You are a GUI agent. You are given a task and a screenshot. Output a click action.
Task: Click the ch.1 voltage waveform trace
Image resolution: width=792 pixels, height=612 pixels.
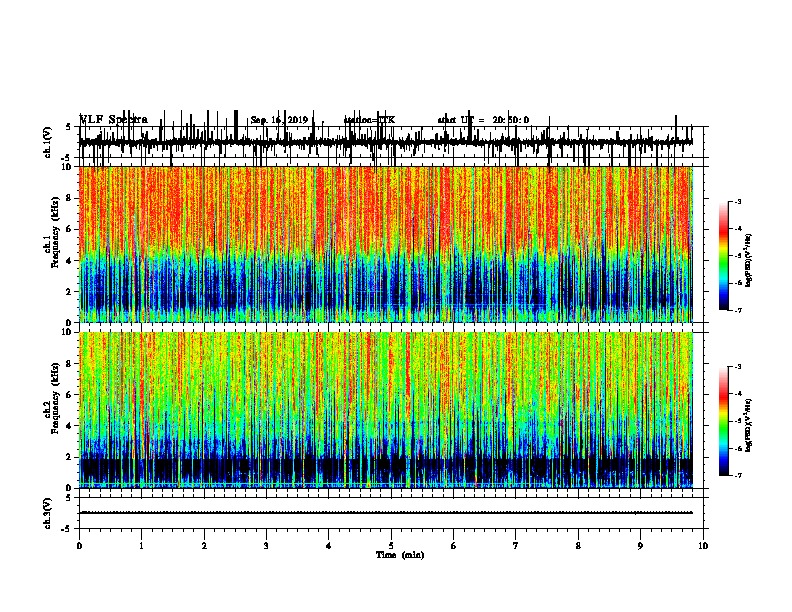tap(386, 142)
